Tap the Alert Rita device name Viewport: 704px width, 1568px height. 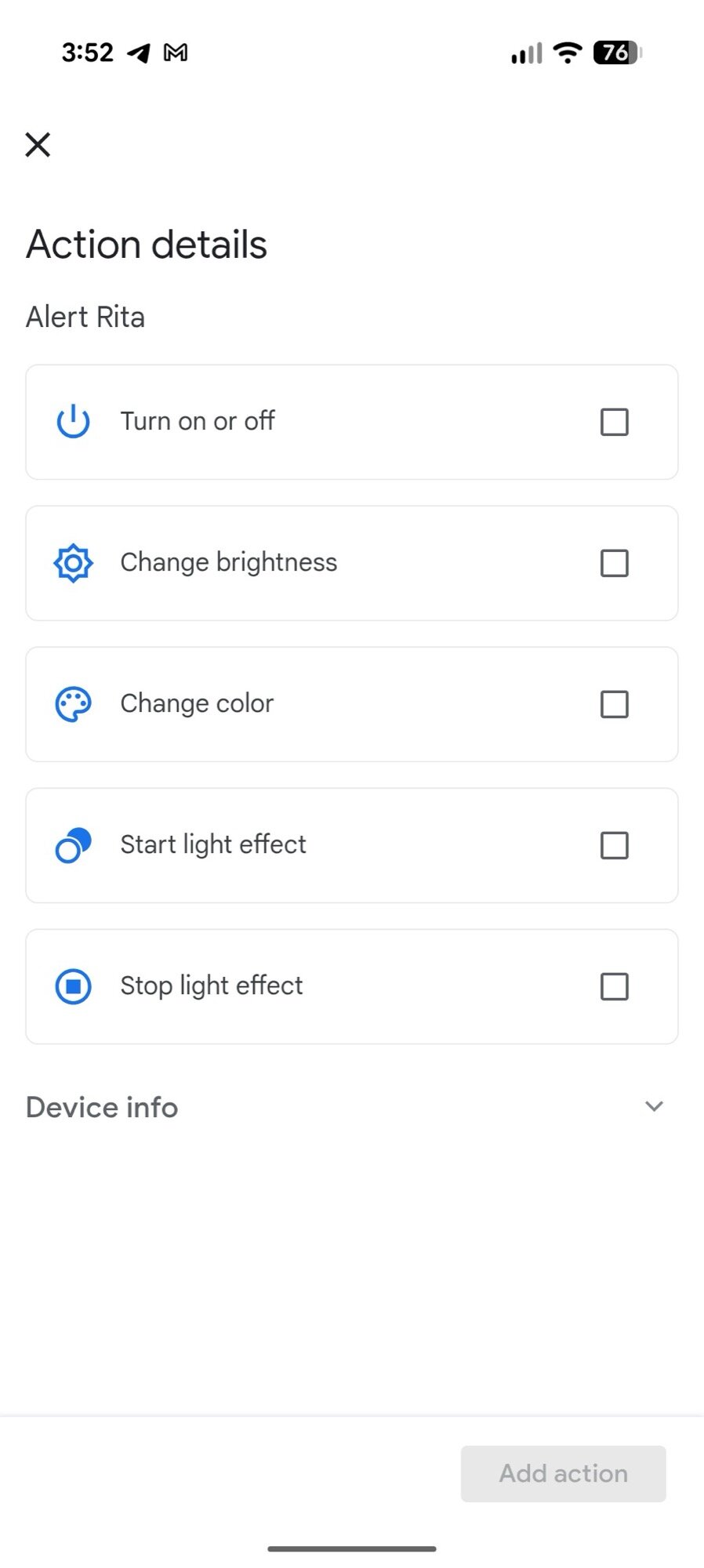point(85,317)
